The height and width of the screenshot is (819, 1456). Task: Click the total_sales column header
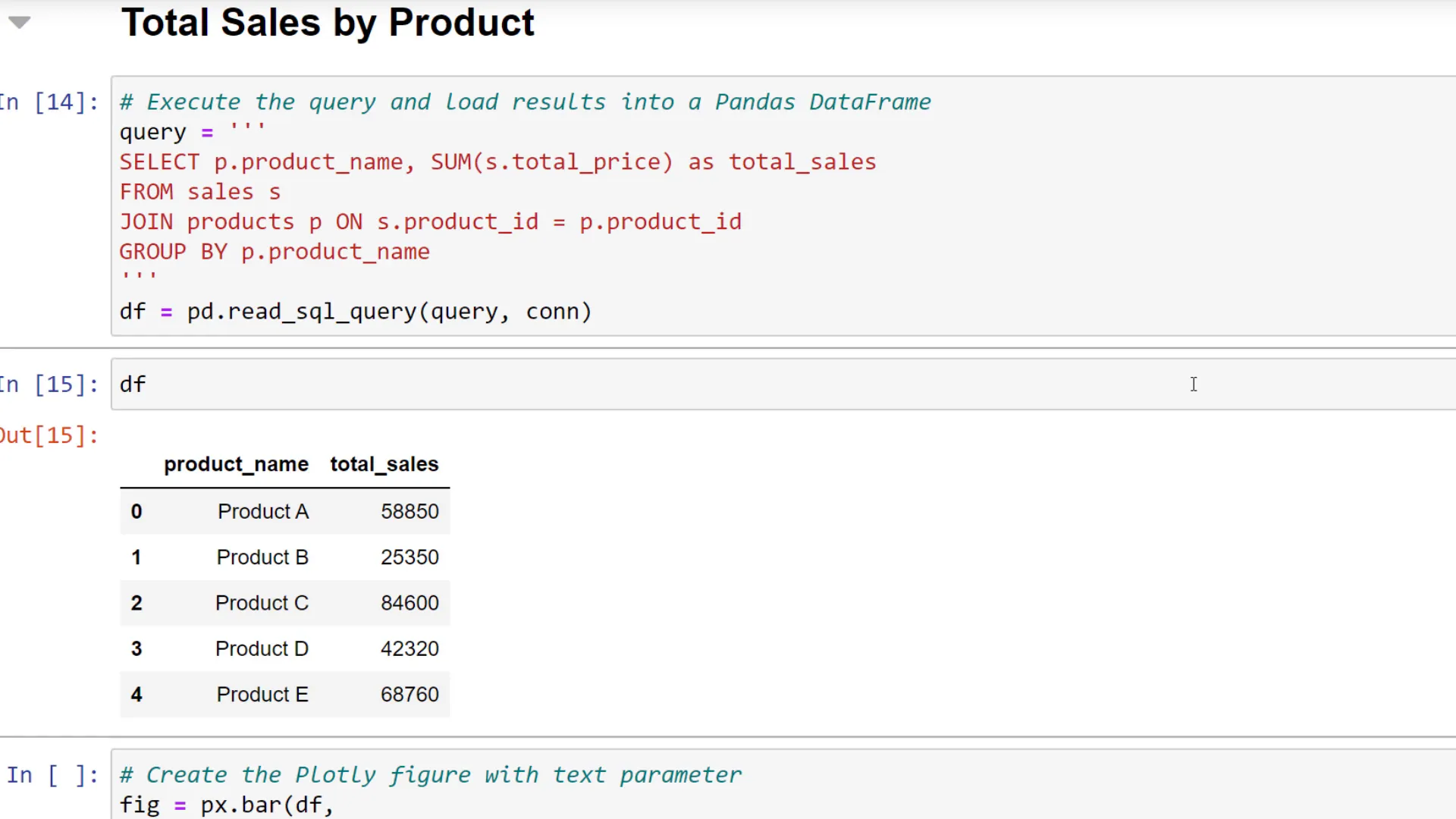coord(384,464)
